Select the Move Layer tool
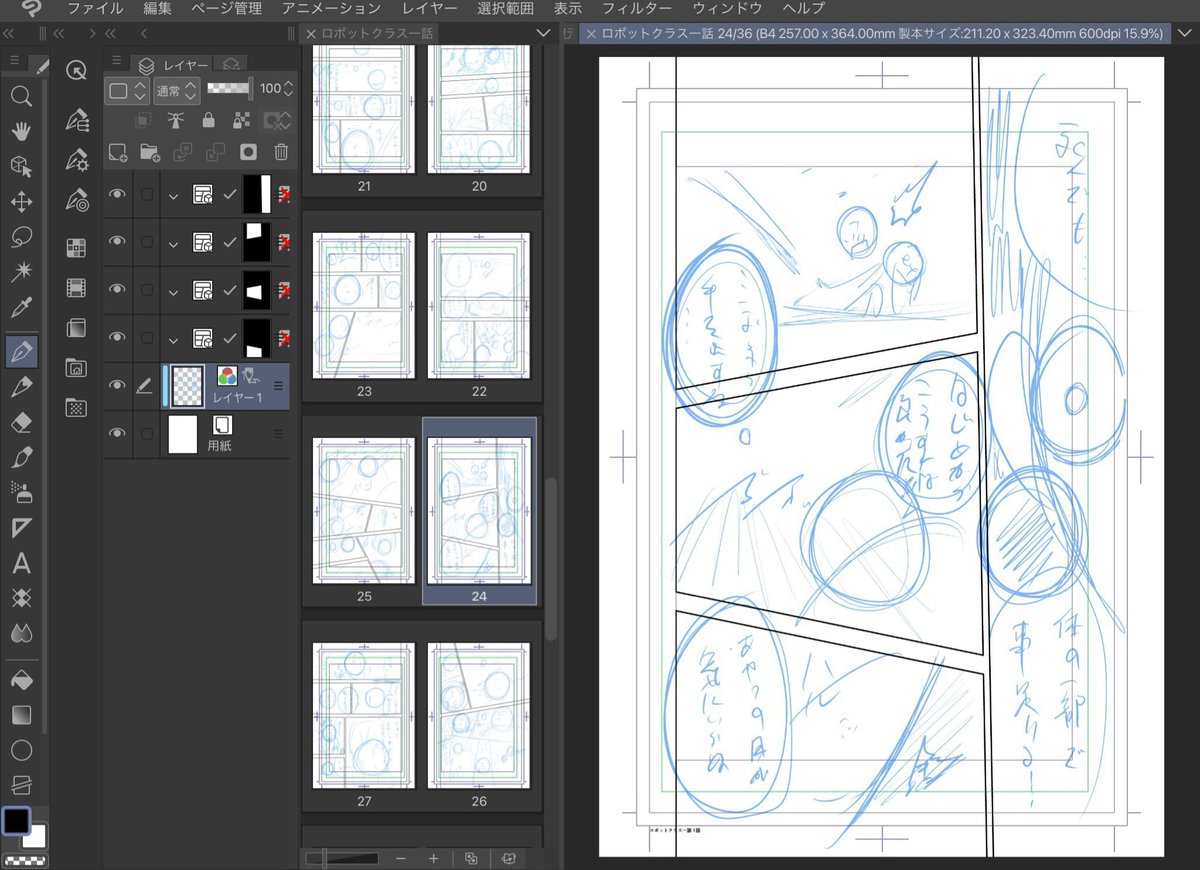The height and width of the screenshot is (870, 1200). click(x=20, y=203)
